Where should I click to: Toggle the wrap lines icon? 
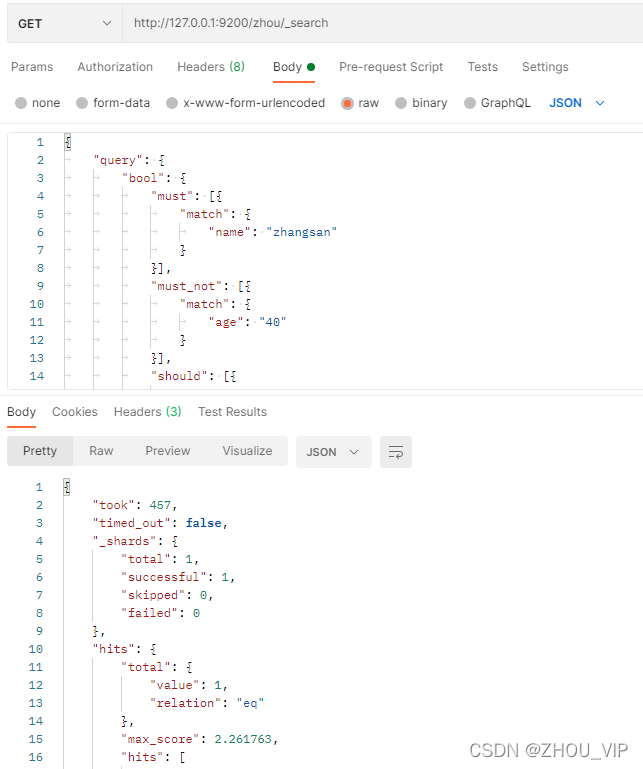396,452
